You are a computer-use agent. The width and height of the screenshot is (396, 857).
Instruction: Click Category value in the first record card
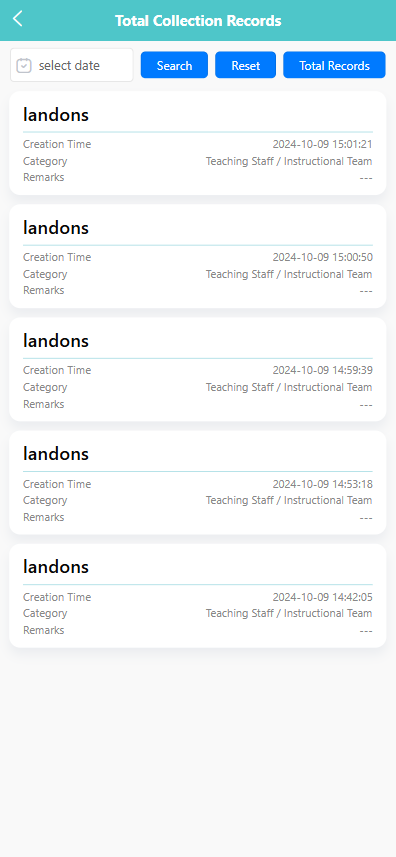tap(289, 161)
